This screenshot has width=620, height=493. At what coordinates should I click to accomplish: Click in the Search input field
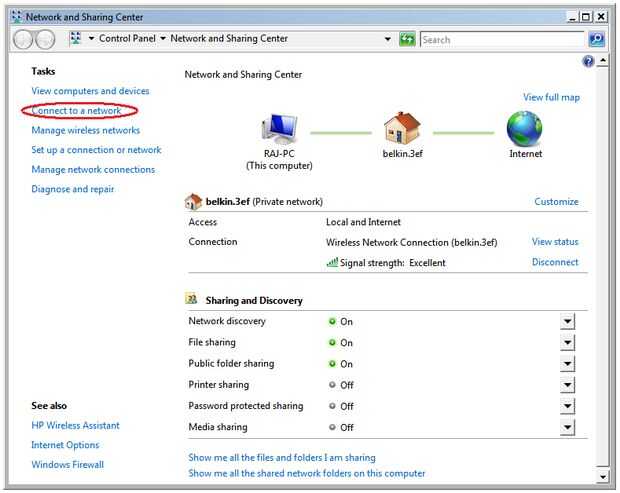coord(502,40)
